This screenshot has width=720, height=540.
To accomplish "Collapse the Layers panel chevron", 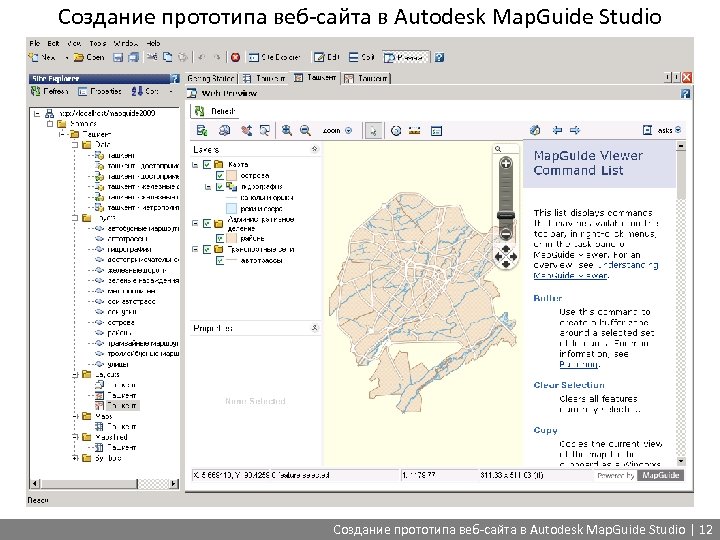I will [x=315, y=149].
